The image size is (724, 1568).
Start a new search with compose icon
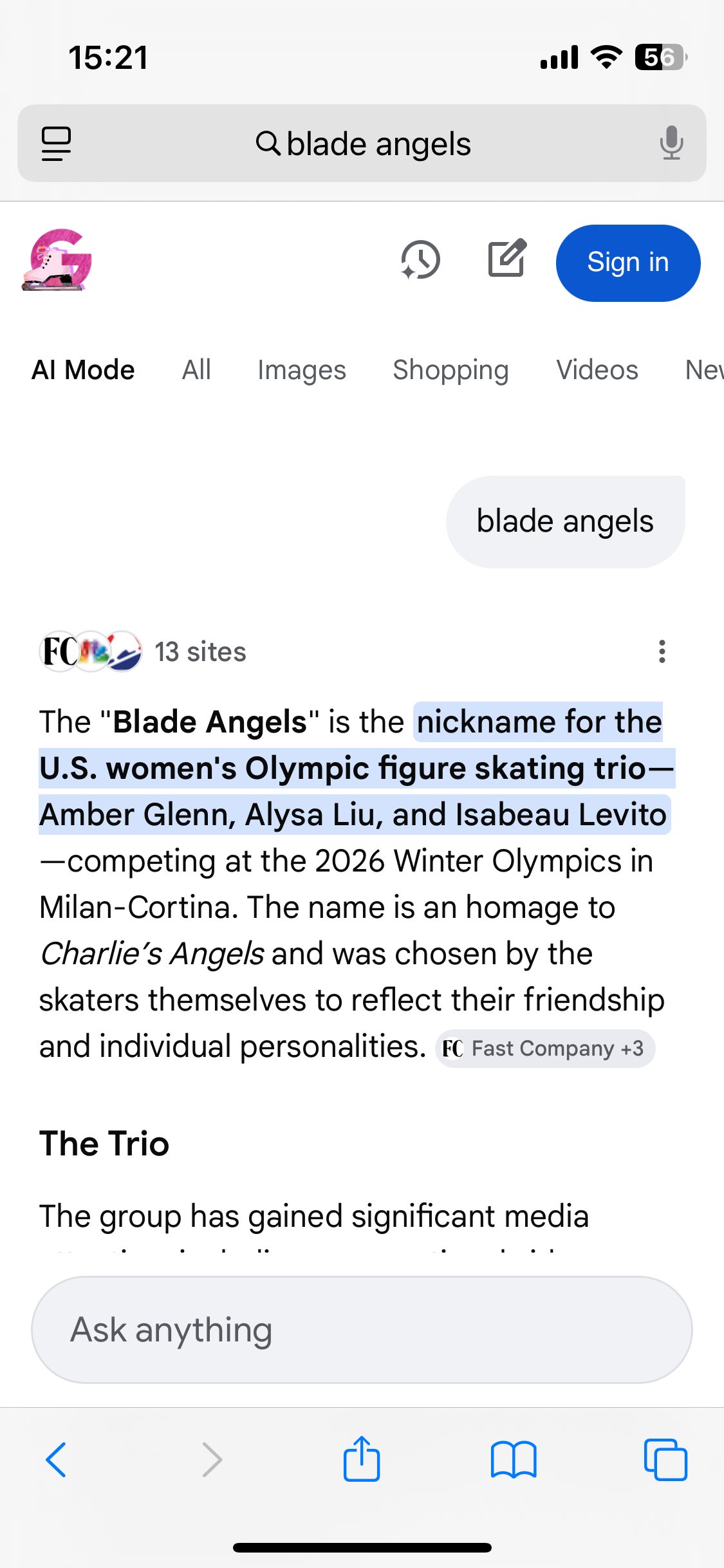[507, 259]
